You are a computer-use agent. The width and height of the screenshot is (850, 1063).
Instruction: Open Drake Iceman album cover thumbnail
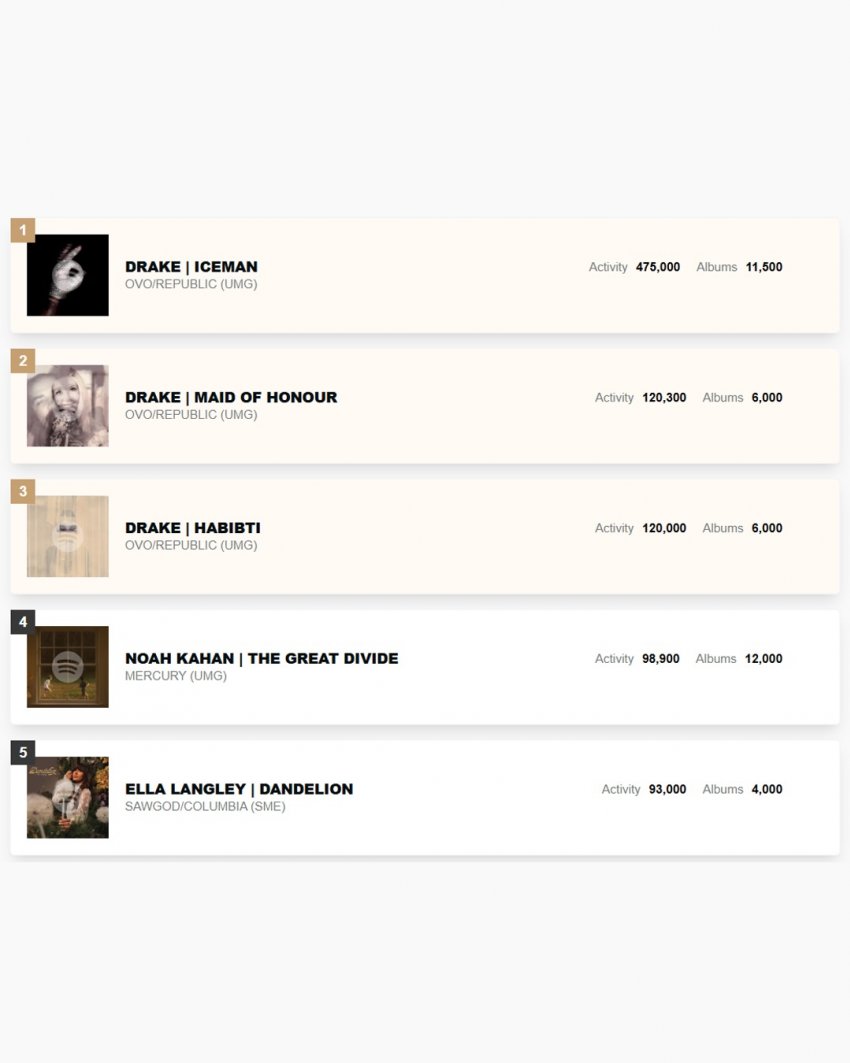tap(68, 275)
